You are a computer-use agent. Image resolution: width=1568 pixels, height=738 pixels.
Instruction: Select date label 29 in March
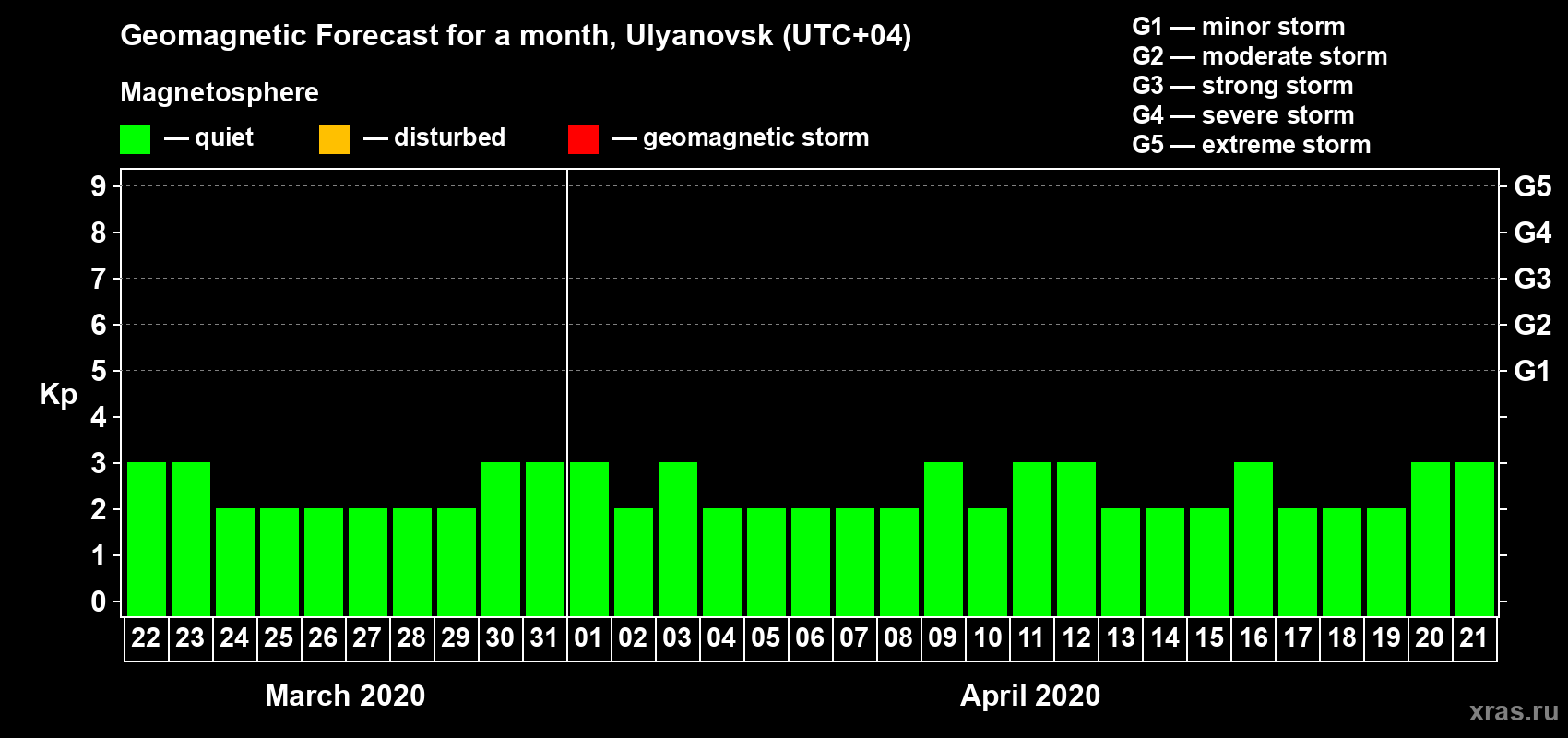(x=456, y=637)
